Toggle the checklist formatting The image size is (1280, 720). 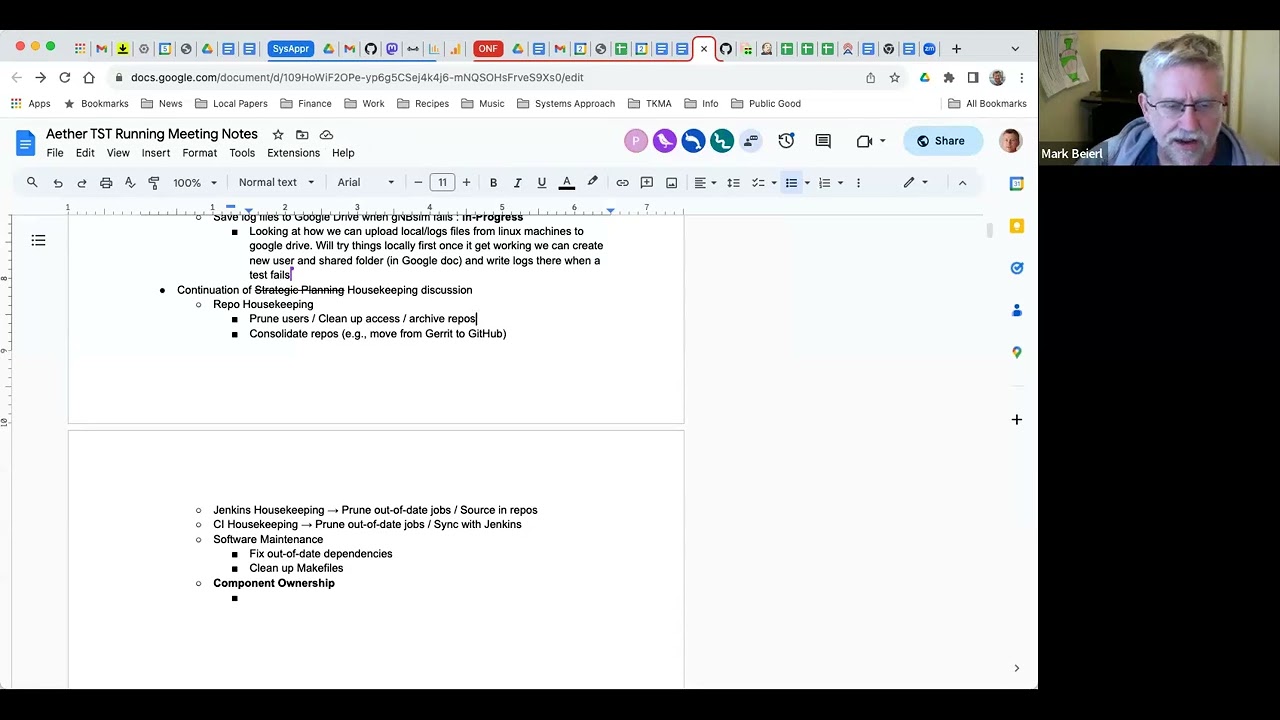pyautogui.click(x=758, y=182)
